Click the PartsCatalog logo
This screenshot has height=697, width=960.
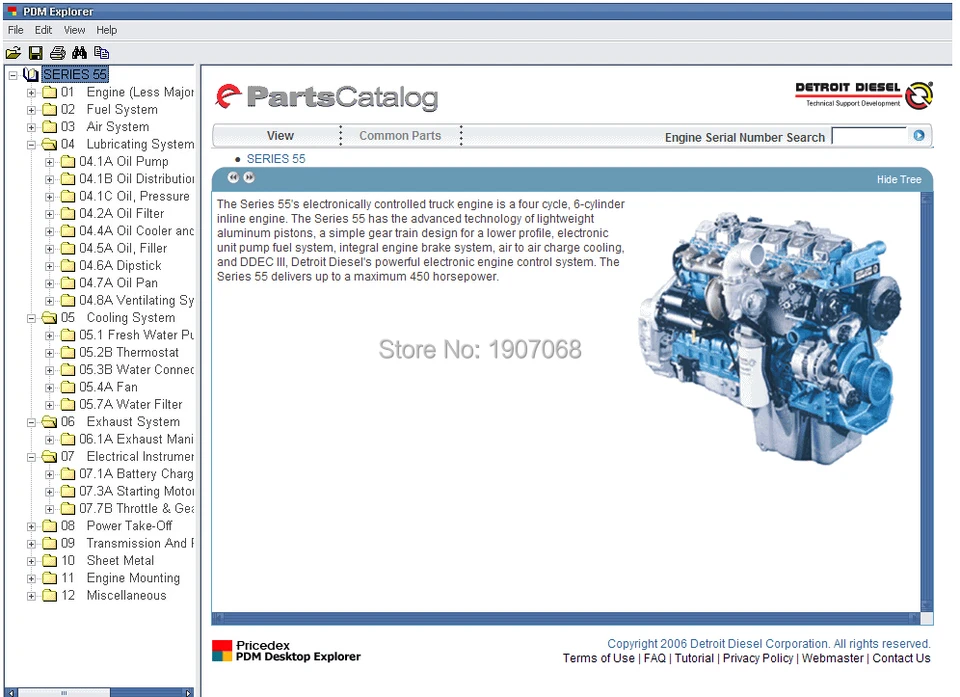coord(327,97)
